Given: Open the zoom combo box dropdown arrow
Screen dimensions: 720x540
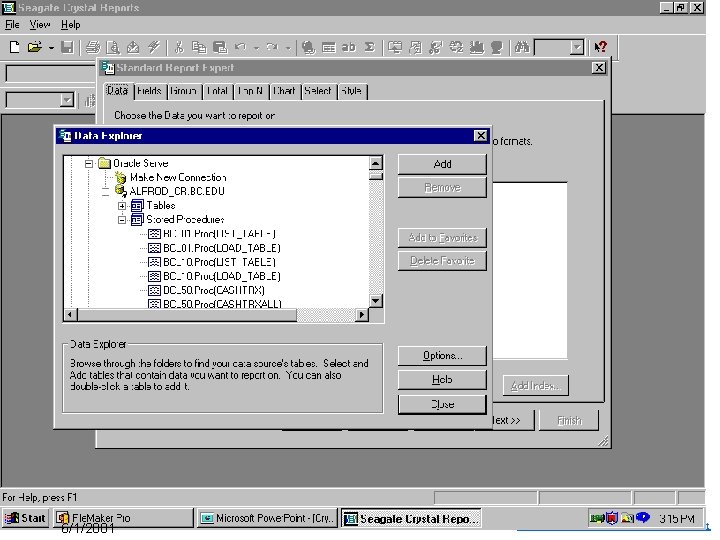Looking at the screenshot, I should coord(577,47).
